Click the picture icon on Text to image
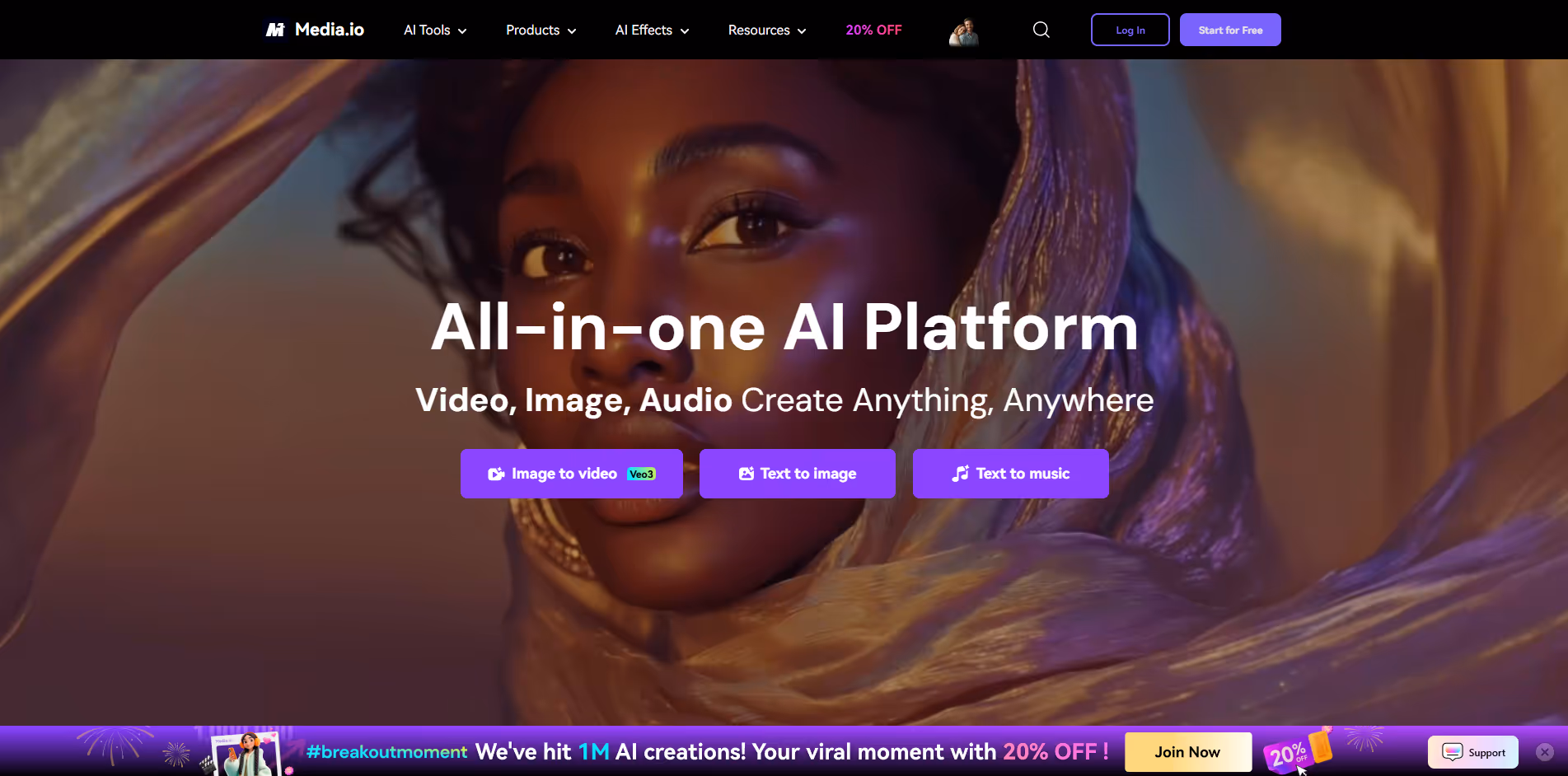Image resolution: width=1568 pixels, height=776 pixels. (747, 474)
